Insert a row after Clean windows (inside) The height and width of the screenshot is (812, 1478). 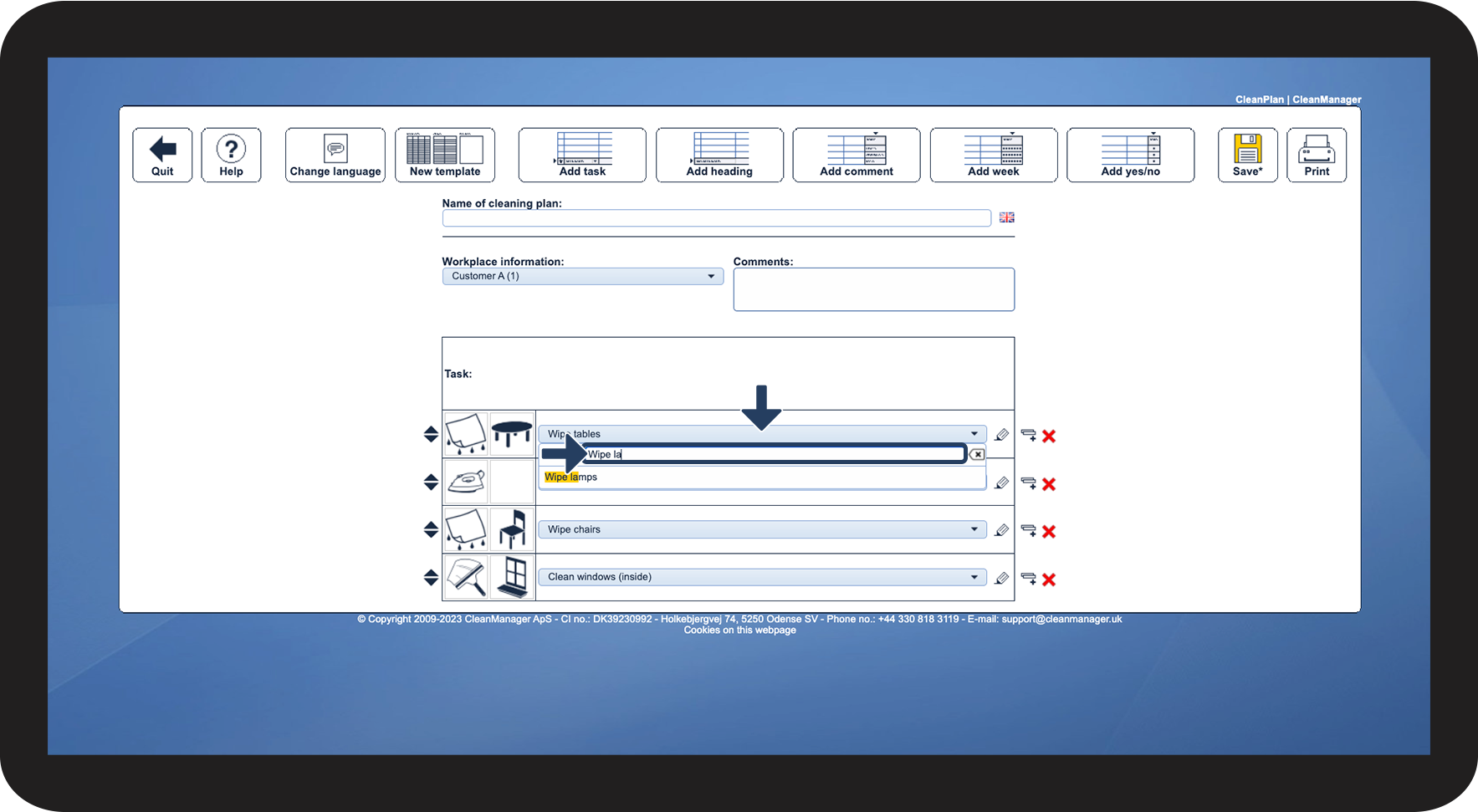pos(1029,579)
